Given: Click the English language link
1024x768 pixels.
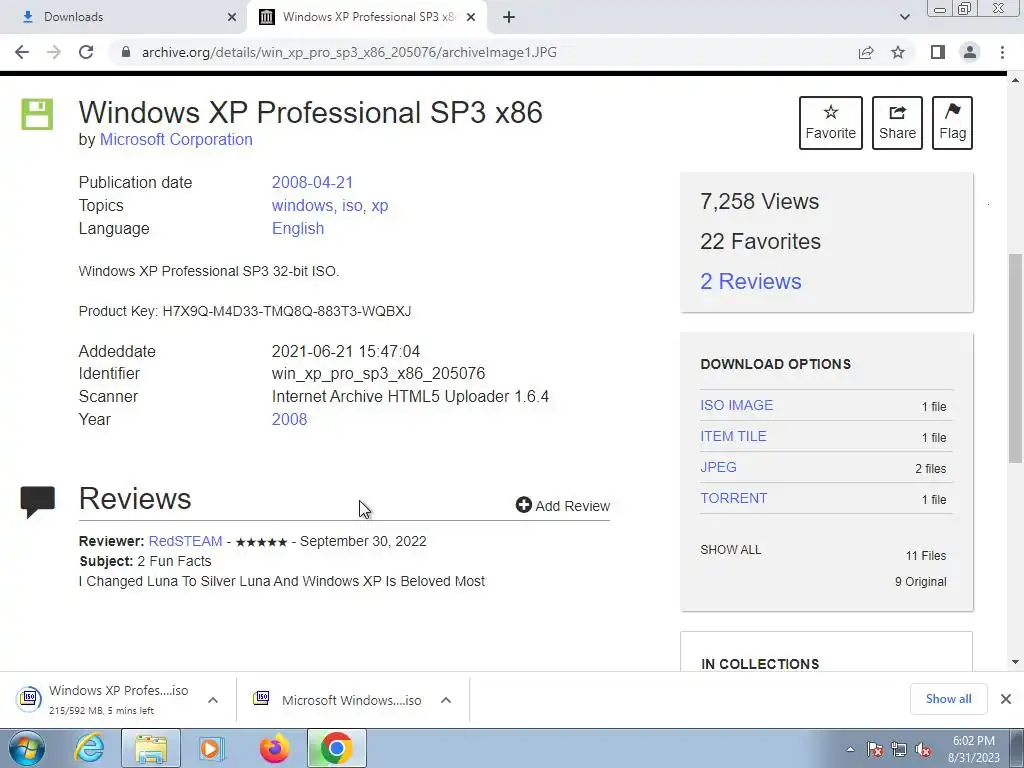Looking at the screenshot, I should [x=298, y=229].
